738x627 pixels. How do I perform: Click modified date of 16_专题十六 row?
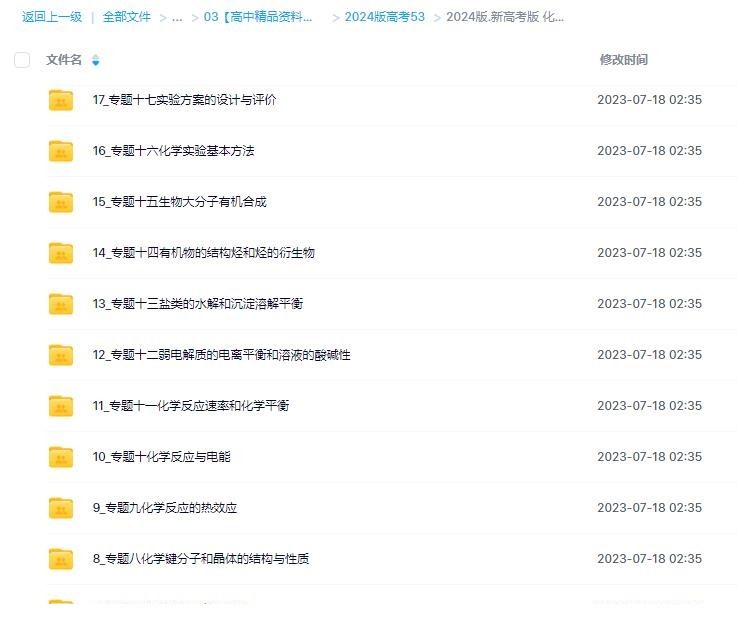tap(650, 151)
